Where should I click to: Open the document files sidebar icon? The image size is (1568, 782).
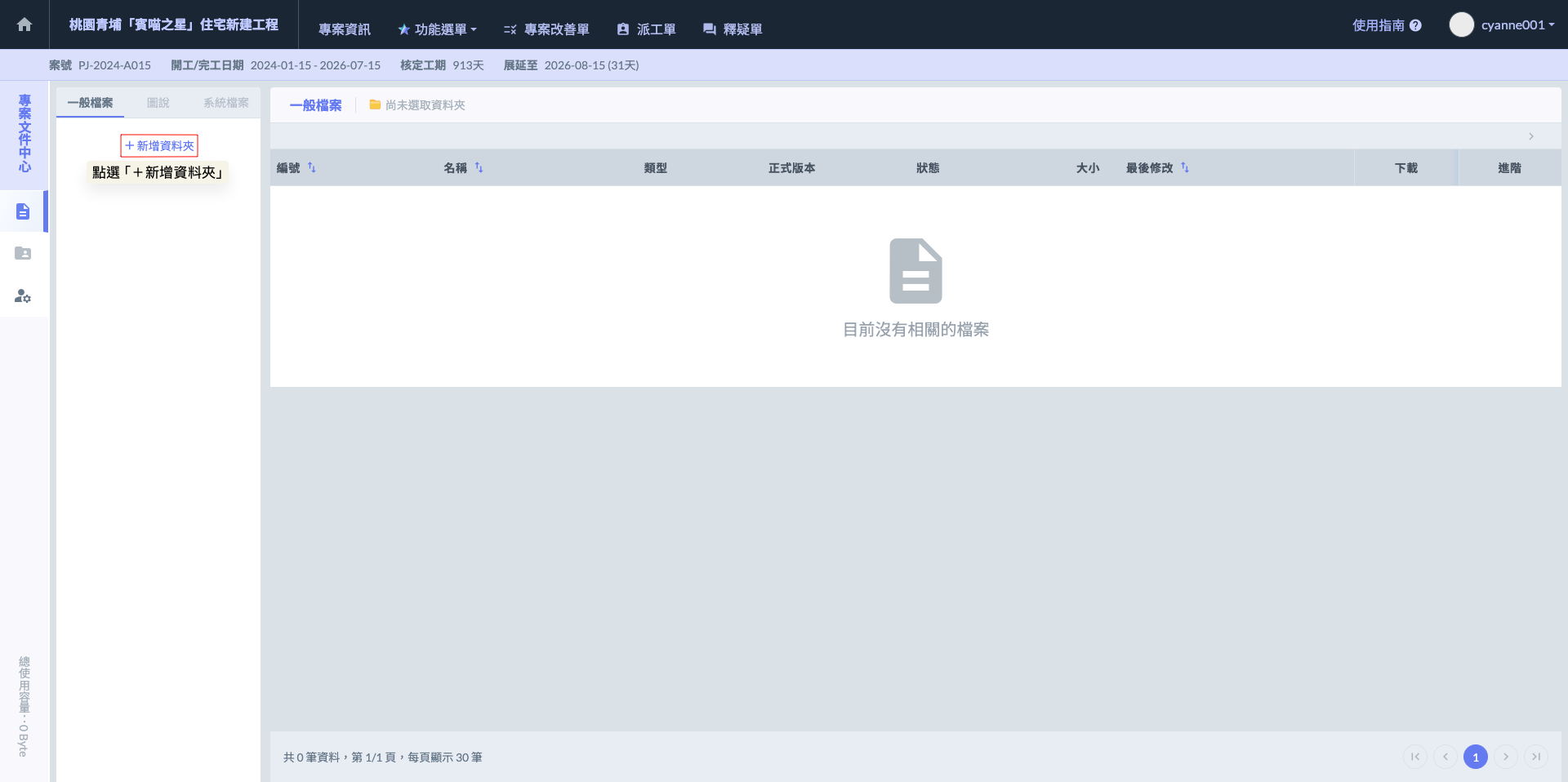tap(23, 211)
